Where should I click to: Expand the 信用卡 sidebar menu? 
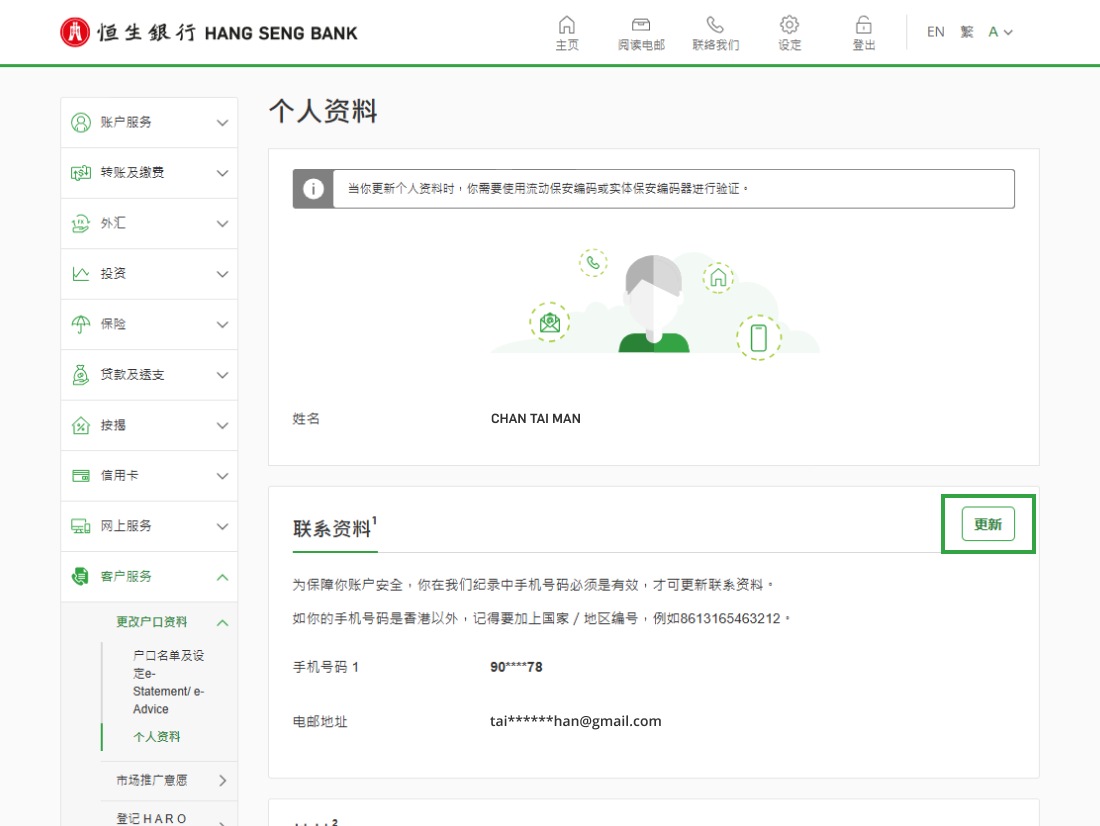(x=149, y=476)
